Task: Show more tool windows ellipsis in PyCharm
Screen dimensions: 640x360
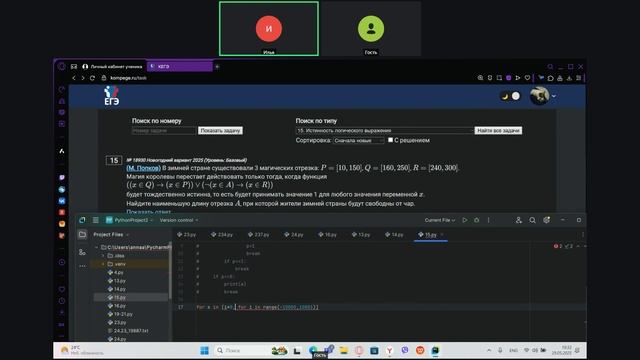Action: tap(82, 266)
